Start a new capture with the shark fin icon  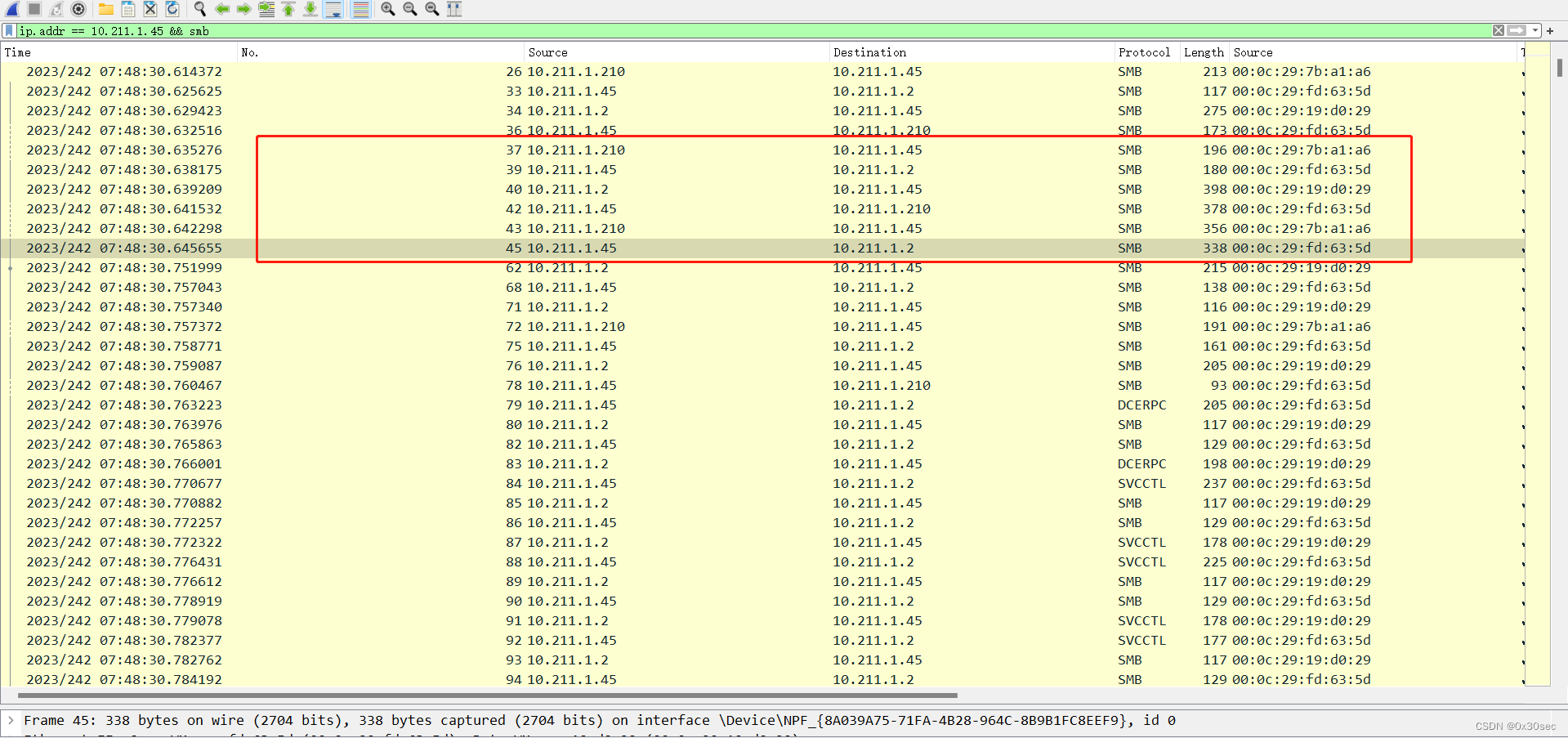[x=13, y=9]
